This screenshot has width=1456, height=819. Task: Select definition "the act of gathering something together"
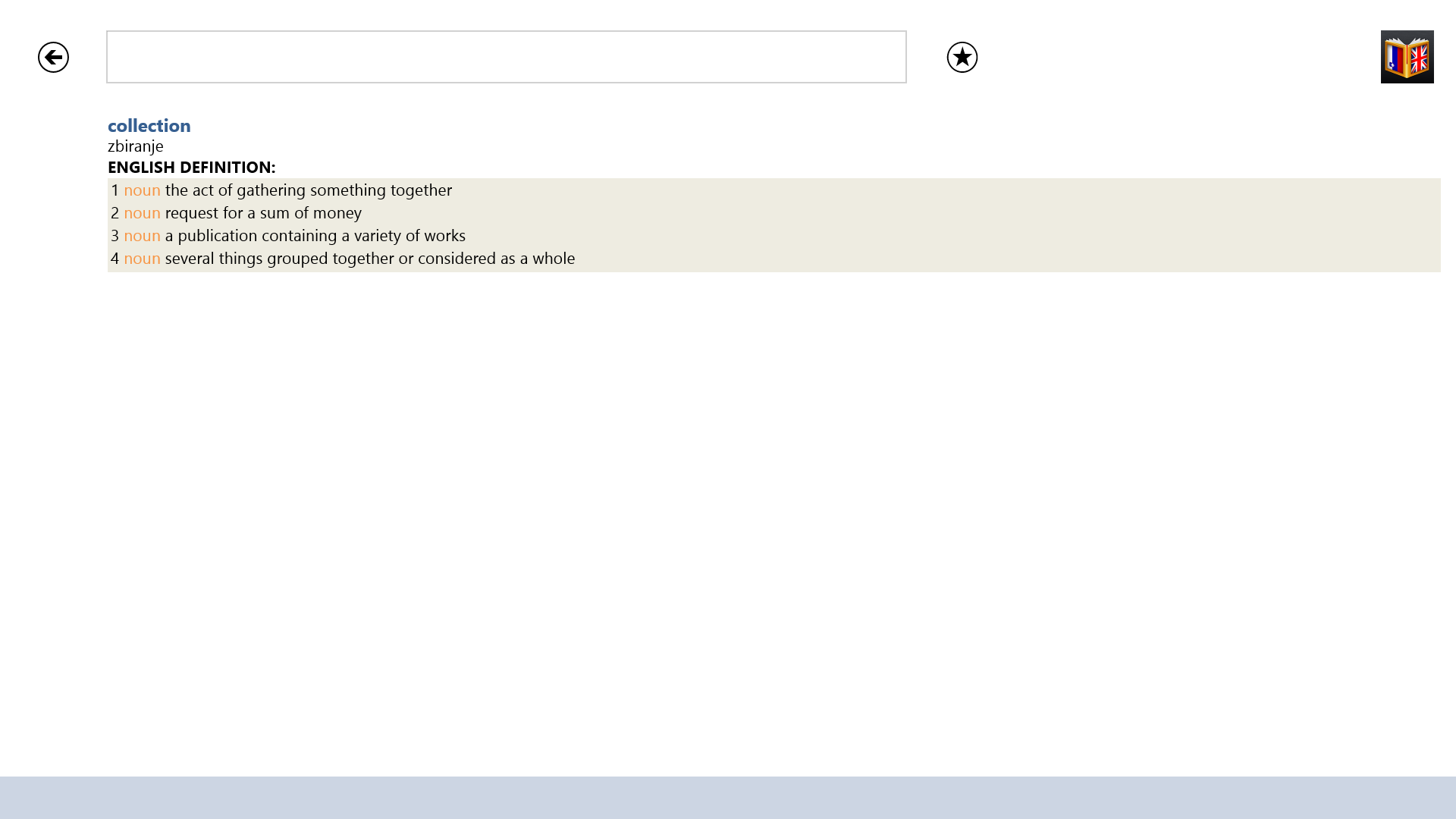coord(308,190)
